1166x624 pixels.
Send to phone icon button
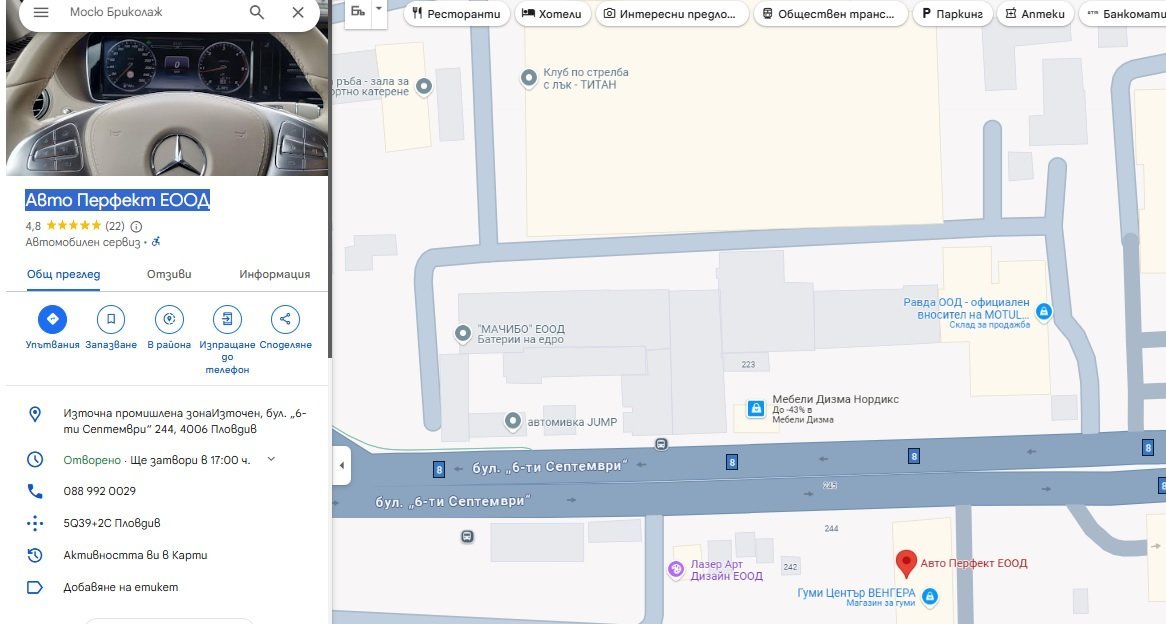tap(227, 319)
